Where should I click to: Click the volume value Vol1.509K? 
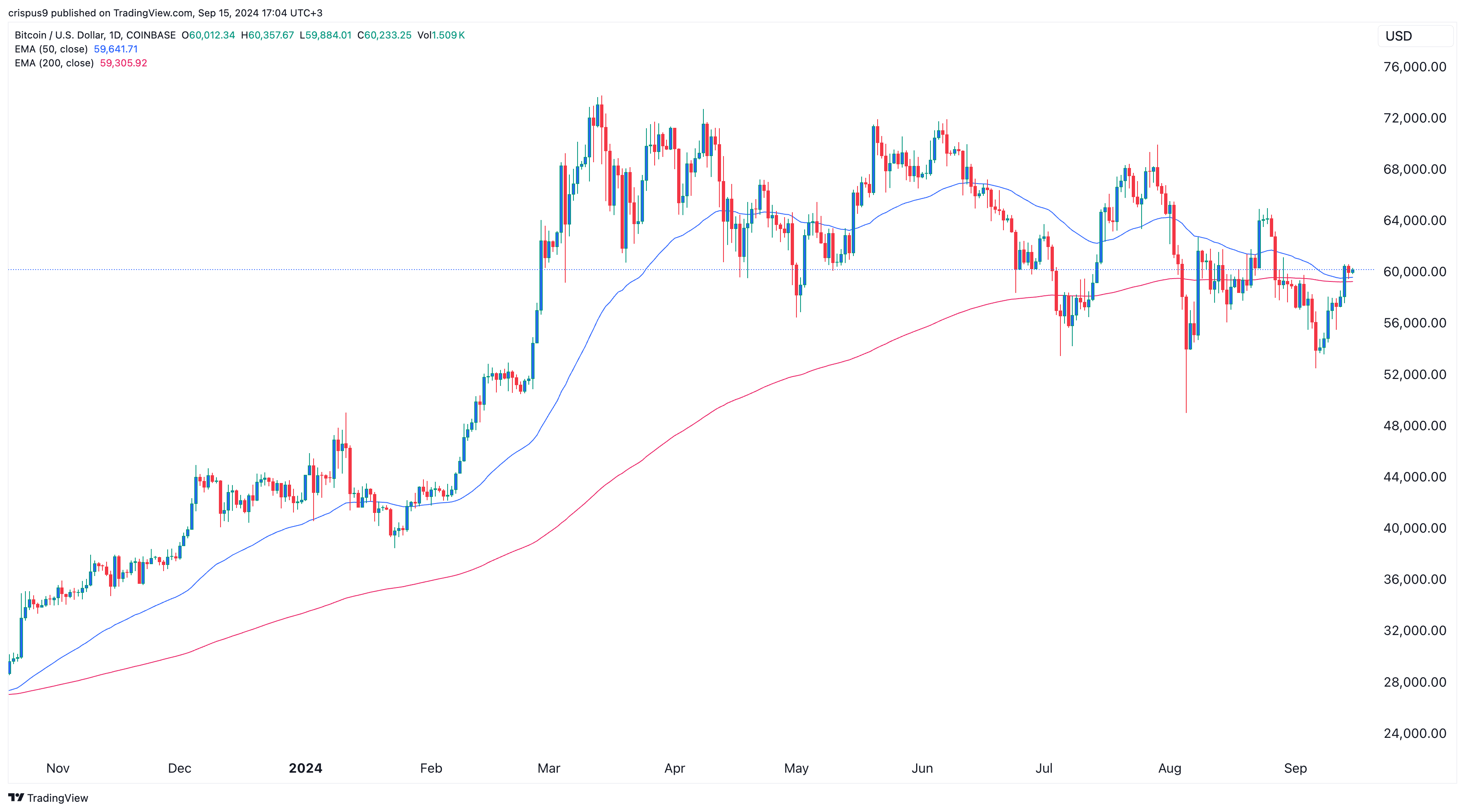(x=441, y=35)
